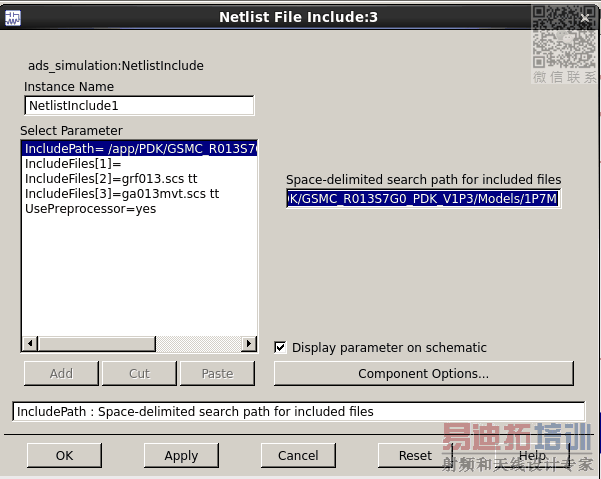Open Help for this dialog
Image resolution: width=601 pixels, height=479 pixels.
[x=532, y=455]
